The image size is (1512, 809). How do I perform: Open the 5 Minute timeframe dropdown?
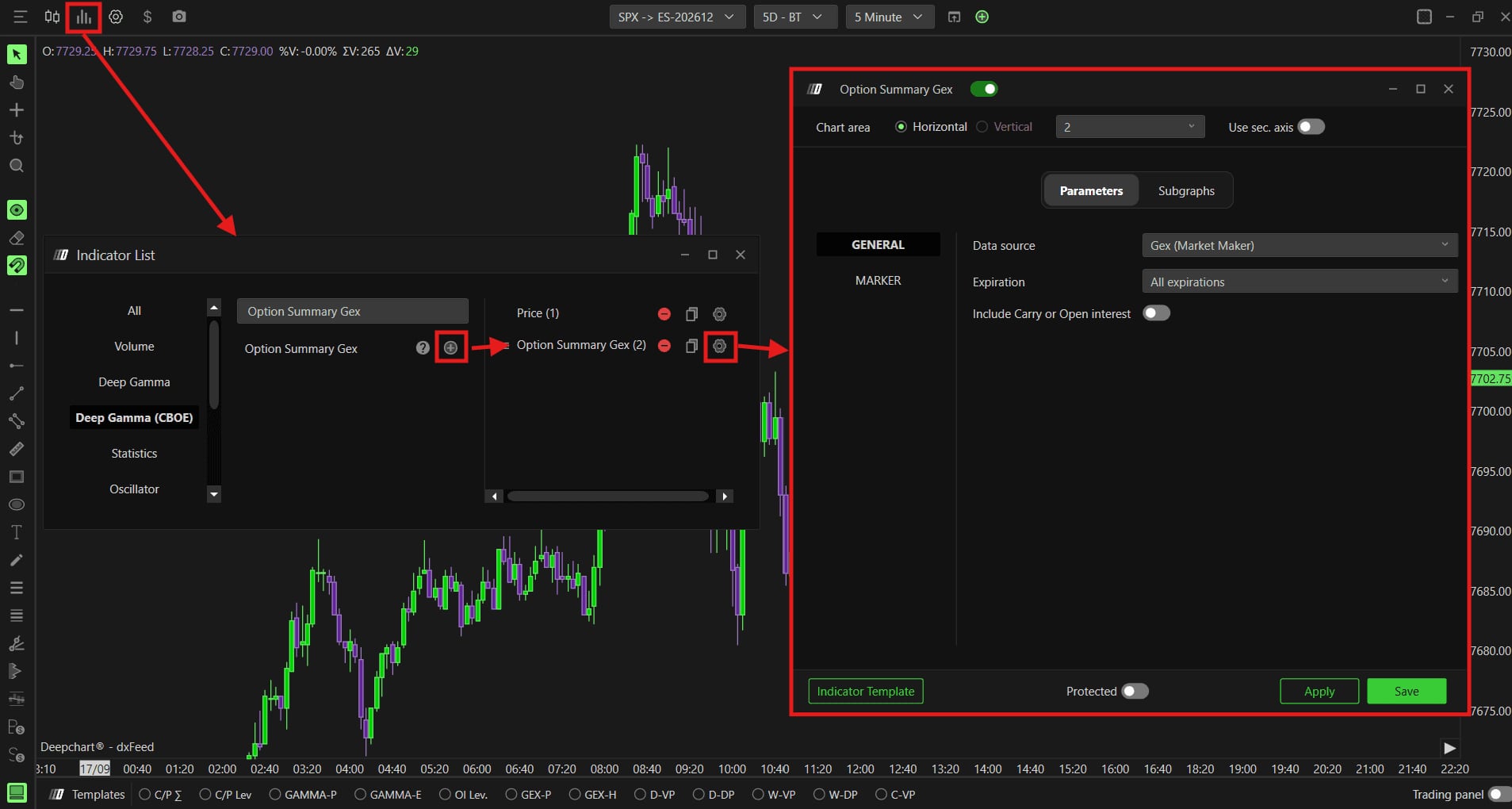pos(890,17)
